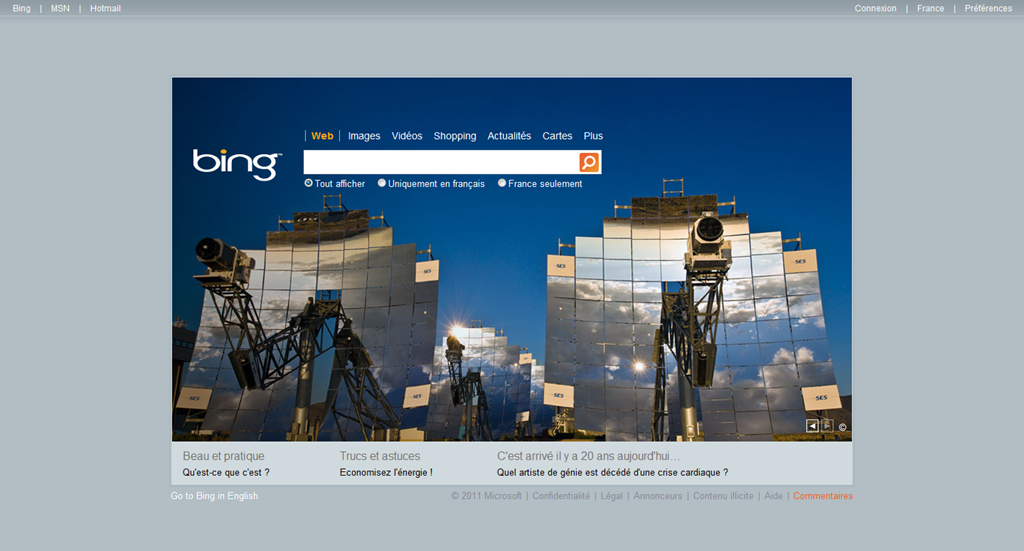This screenshot has width=1024, height=551.
Task: Select France seulement radio option
Action: point(502,183)
